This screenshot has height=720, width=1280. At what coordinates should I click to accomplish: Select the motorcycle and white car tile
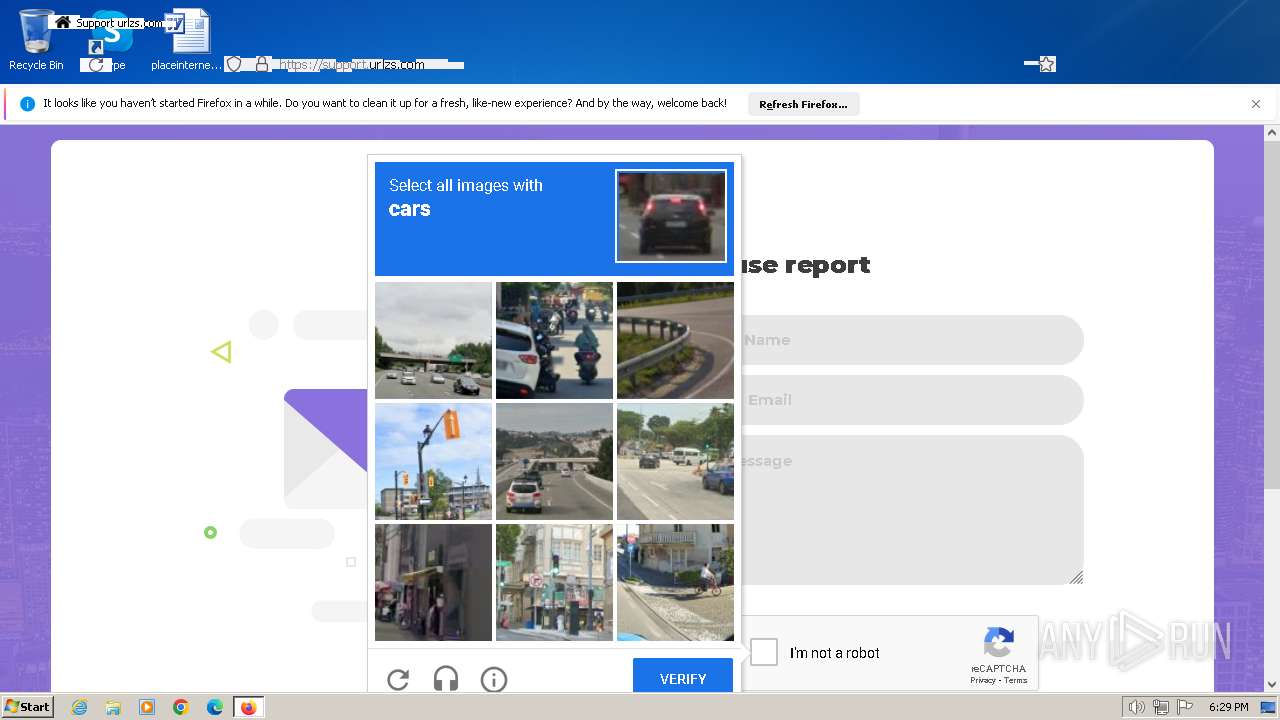click(x=554, y=340)
